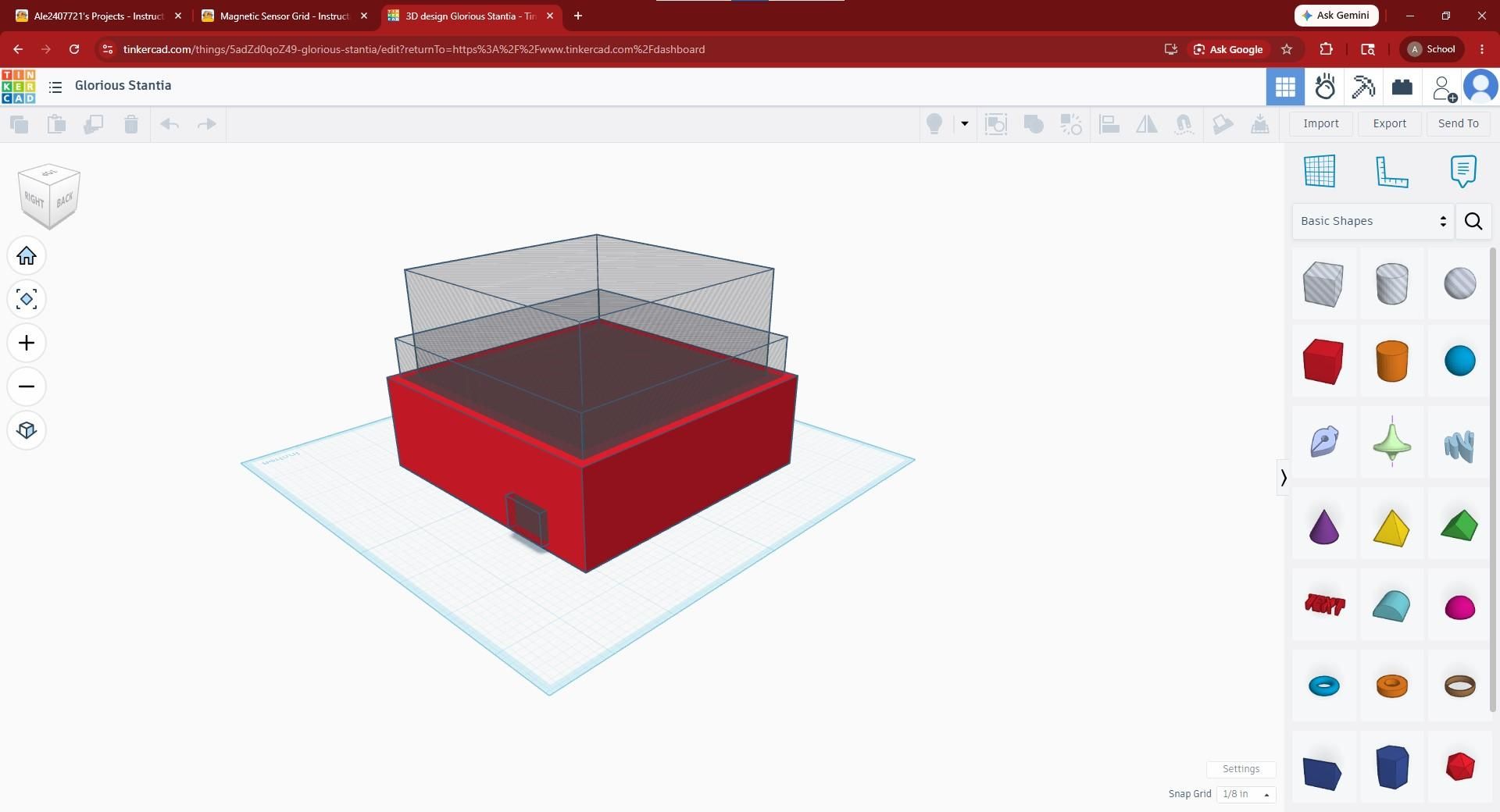Click the Tinkercad logo
1500x812 pixels.
click(x=18, y=87)
